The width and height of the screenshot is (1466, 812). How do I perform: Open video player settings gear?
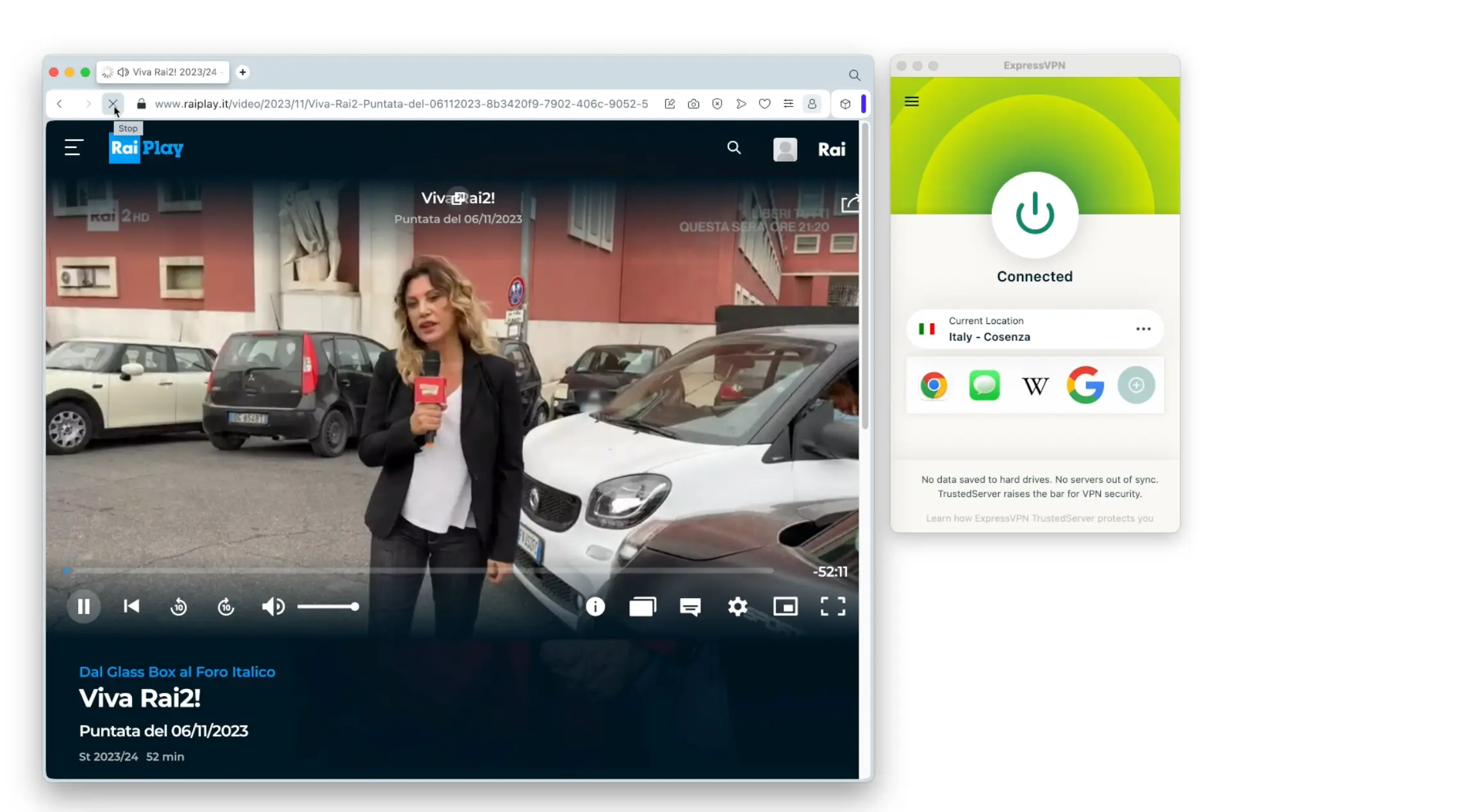pos(737,606)
